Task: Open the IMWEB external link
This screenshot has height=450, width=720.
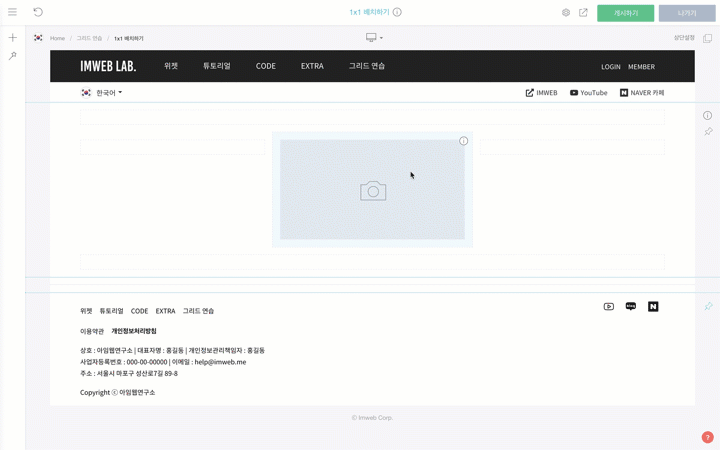Action: [541, 93]
